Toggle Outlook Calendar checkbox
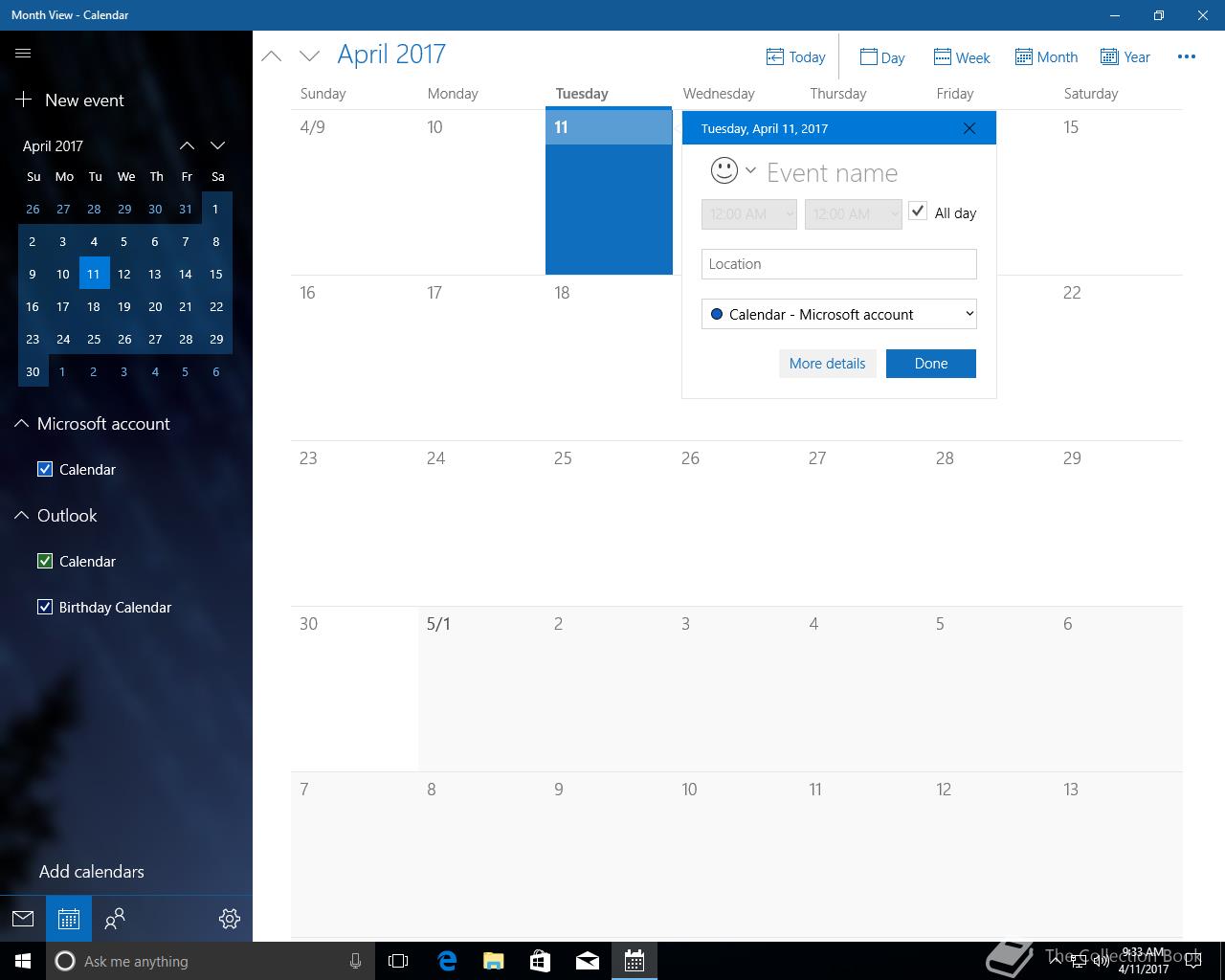The height and width of the screenshot is (980, 1225). coord(45,561)
